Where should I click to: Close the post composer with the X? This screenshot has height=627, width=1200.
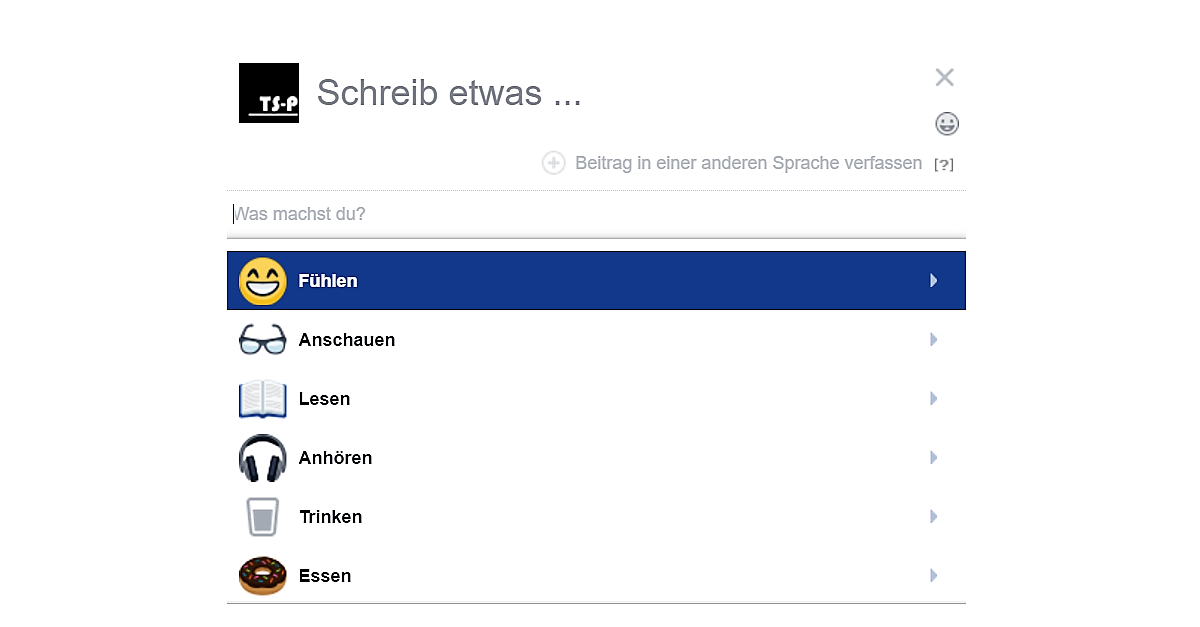pyautogui.click(x=944, y=77)
